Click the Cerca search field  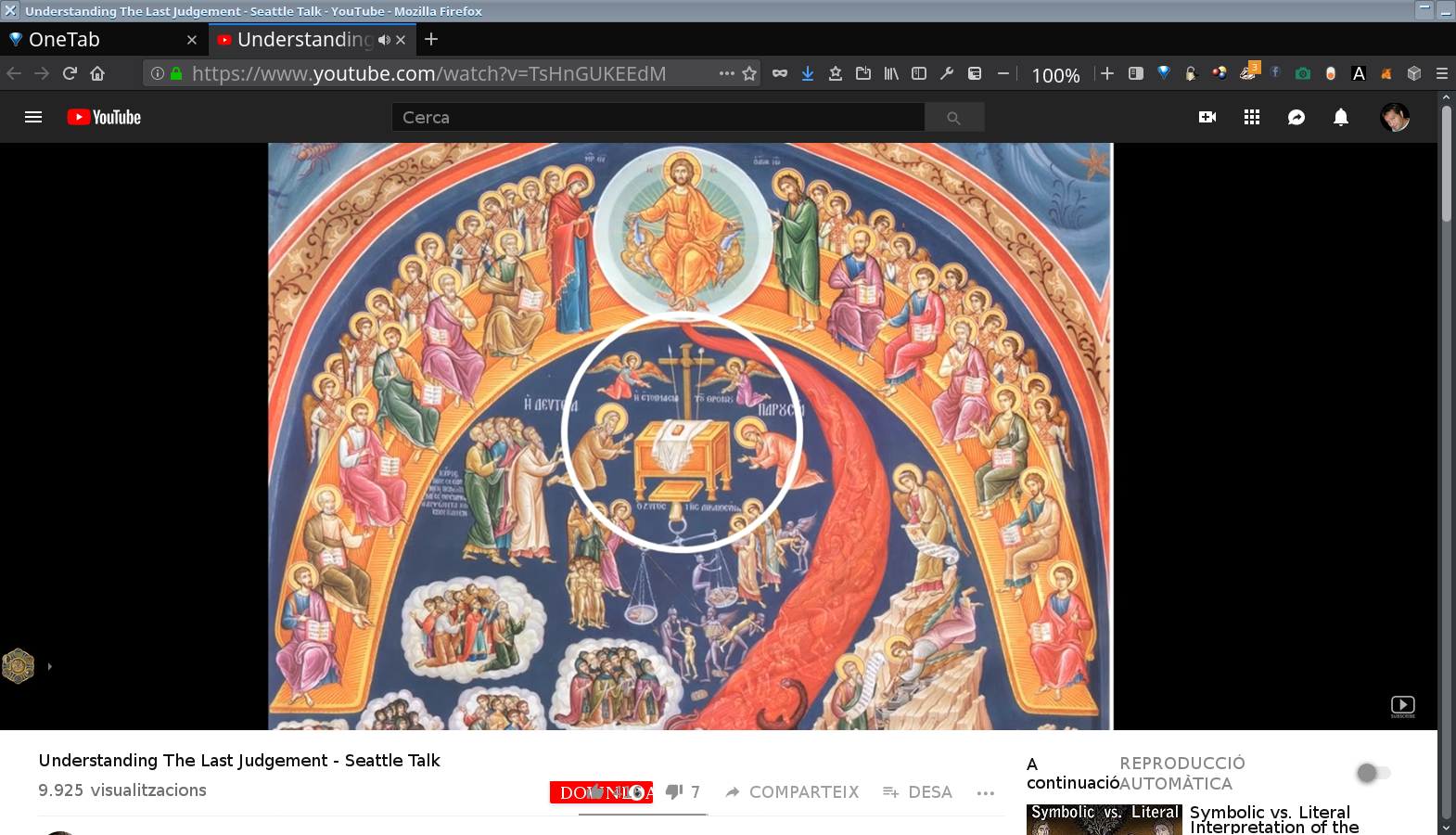point(658,117)
